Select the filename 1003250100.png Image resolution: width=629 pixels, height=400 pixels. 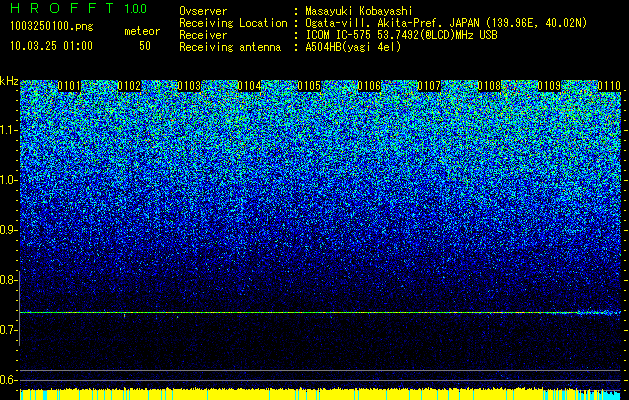pos(52,27)
